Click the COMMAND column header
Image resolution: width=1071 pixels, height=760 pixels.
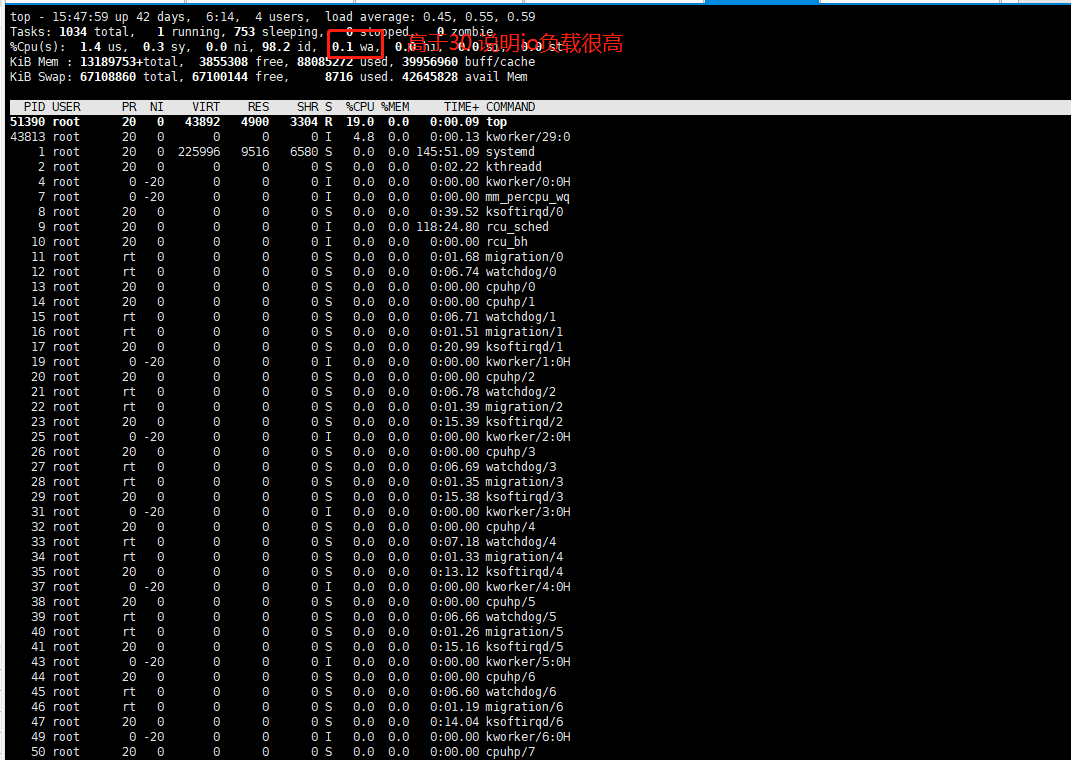(511, 107)
